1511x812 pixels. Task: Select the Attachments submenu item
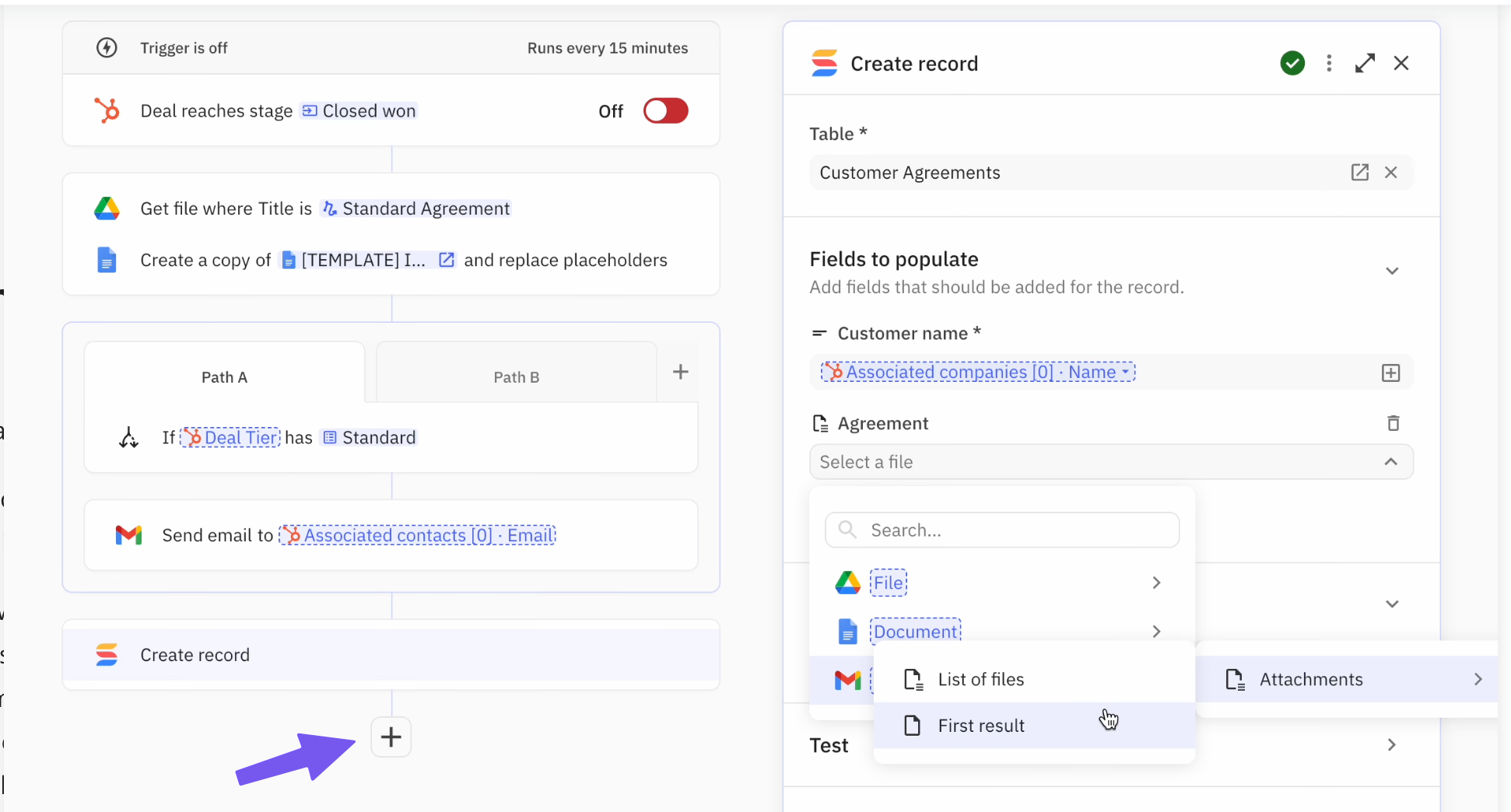(1346, 680)
